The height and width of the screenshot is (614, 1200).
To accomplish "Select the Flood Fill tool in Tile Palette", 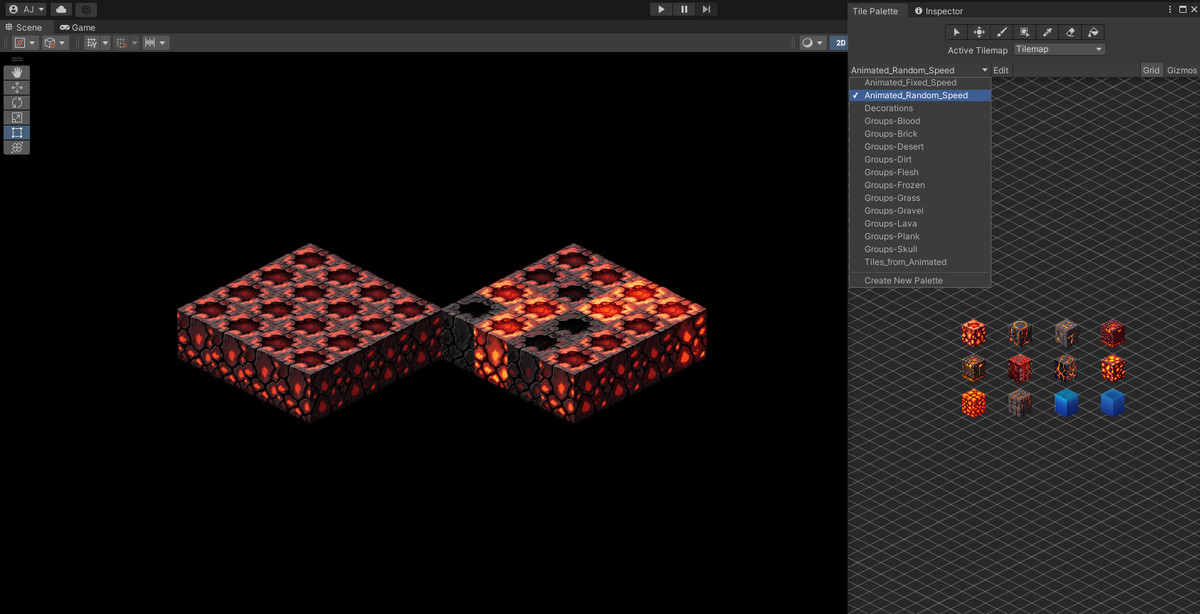I will 1093,32.
